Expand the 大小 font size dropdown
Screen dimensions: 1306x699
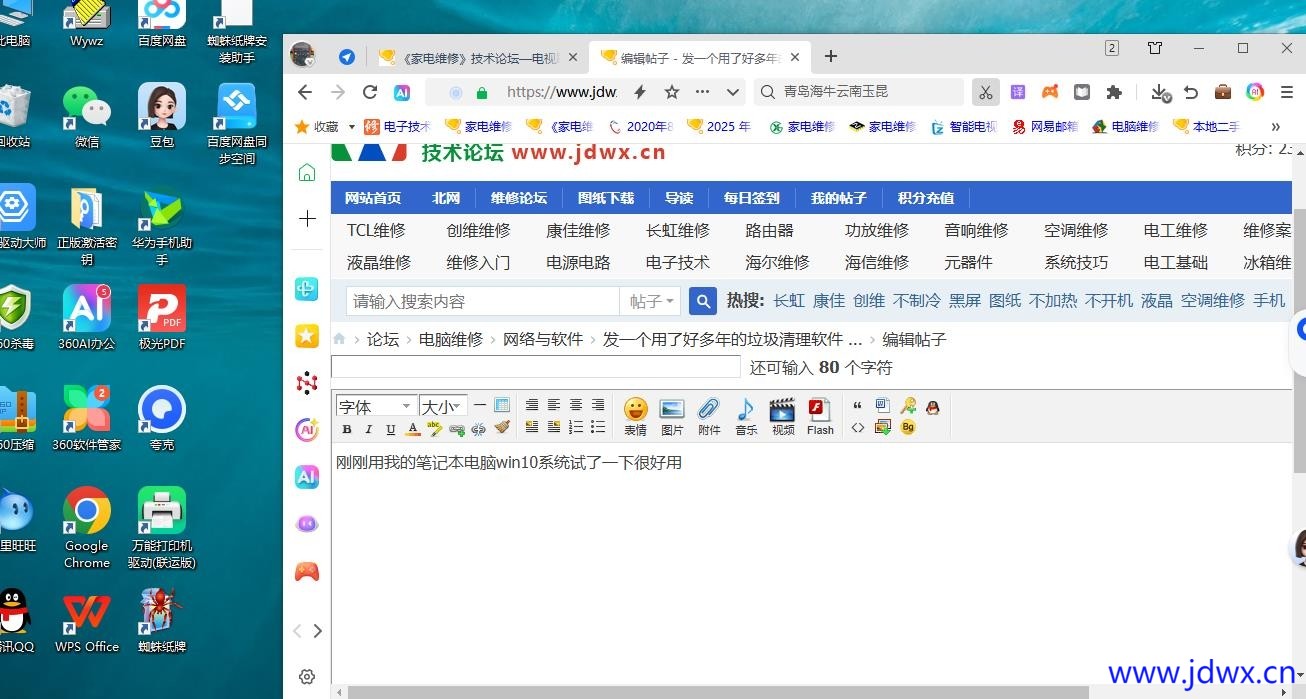click(443, 406)
